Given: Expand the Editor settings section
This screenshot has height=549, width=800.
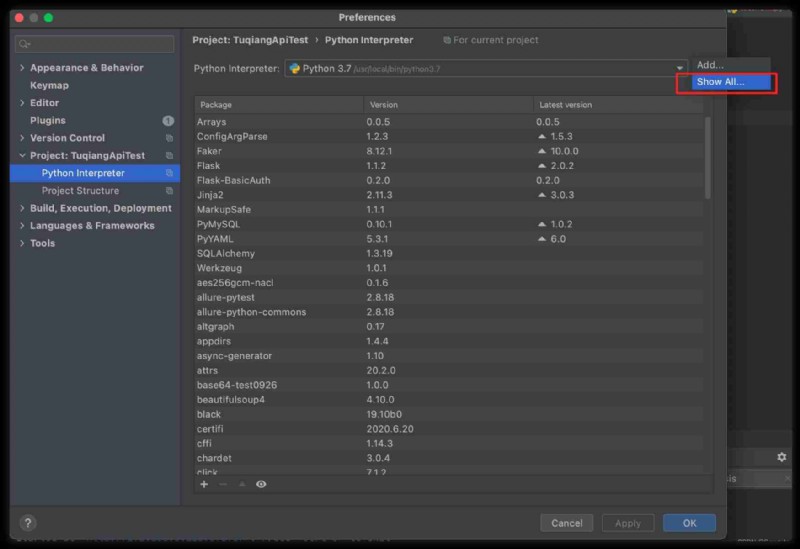Looking at the screenshot, I should [x=22, y=103].
